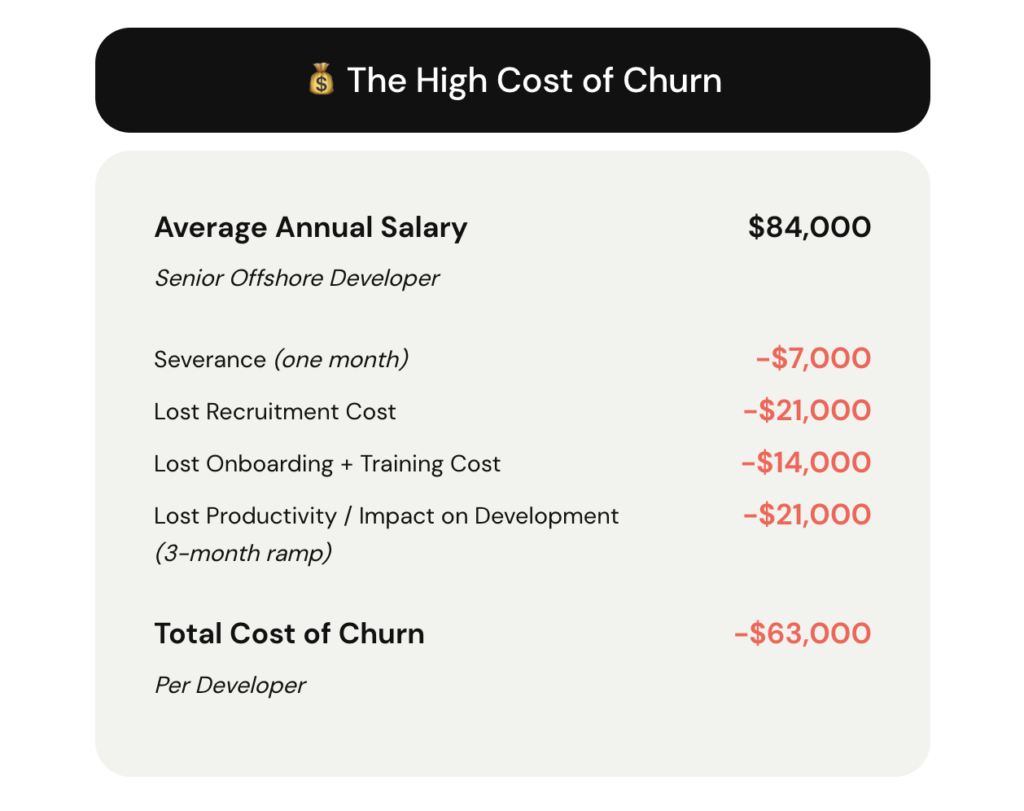This screenshot has width=1024, height=811.
Task: Click the "Impact on Development" text
Action: click(489, 516)
